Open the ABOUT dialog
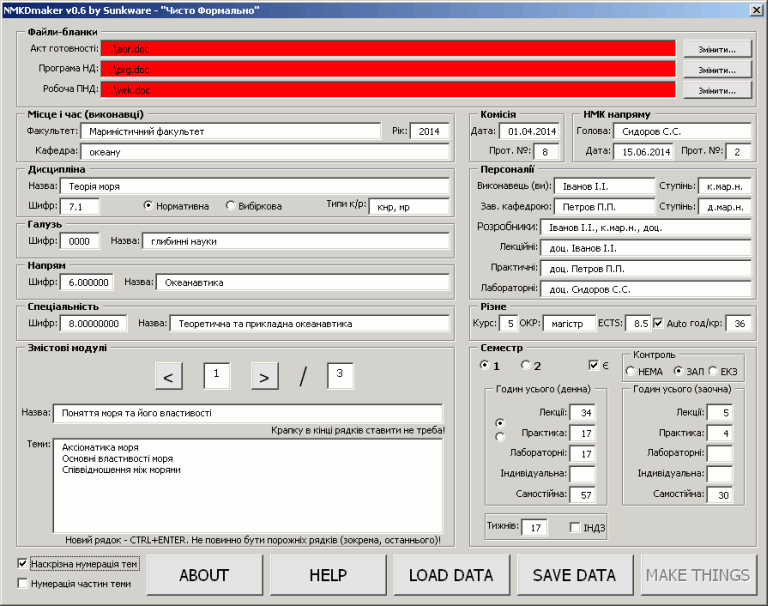Screen dimensions: 768x606 [204, 575]
